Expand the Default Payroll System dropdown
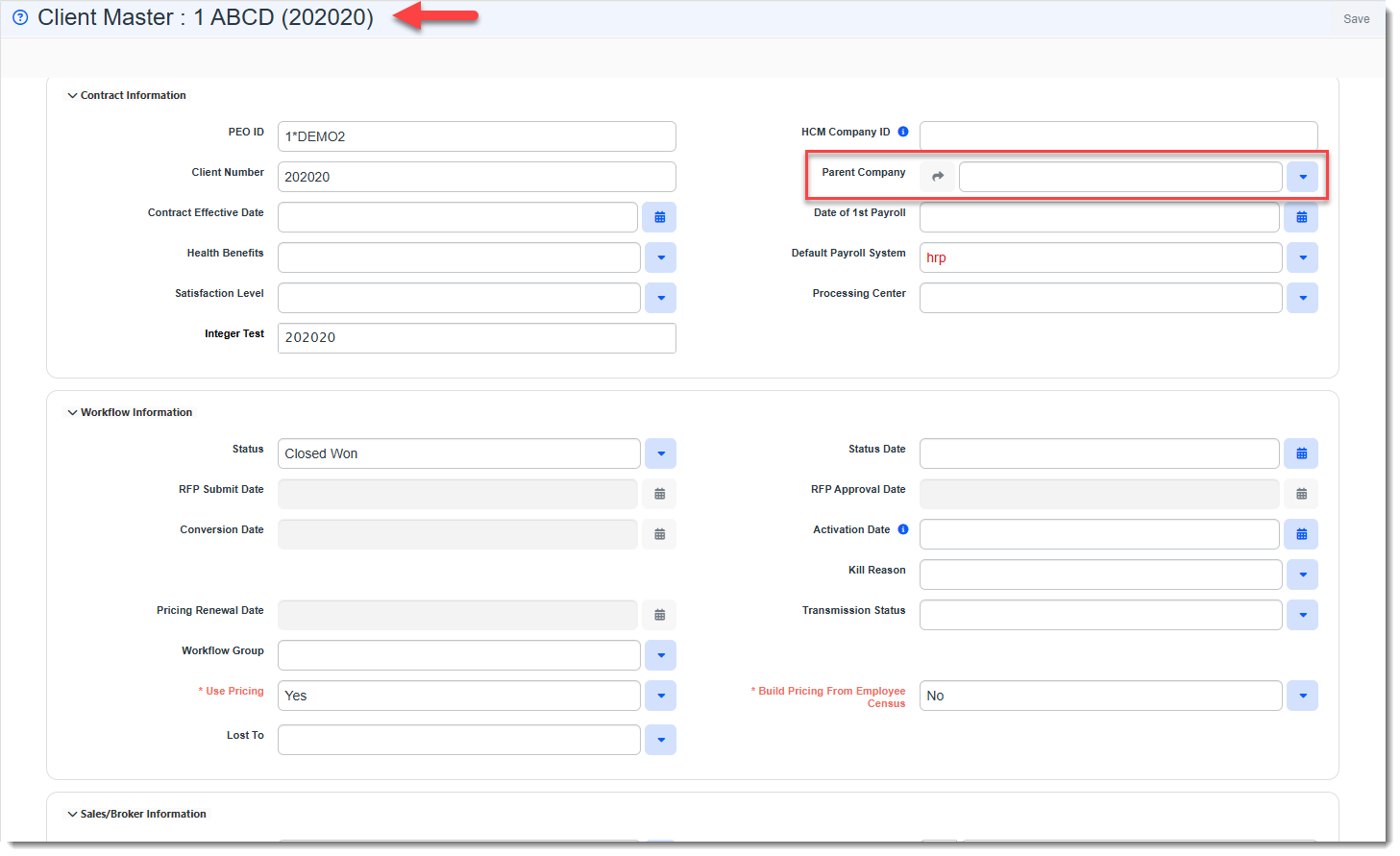The width and height of the screenshot is (1400, 856). (x=1302, y=257)
